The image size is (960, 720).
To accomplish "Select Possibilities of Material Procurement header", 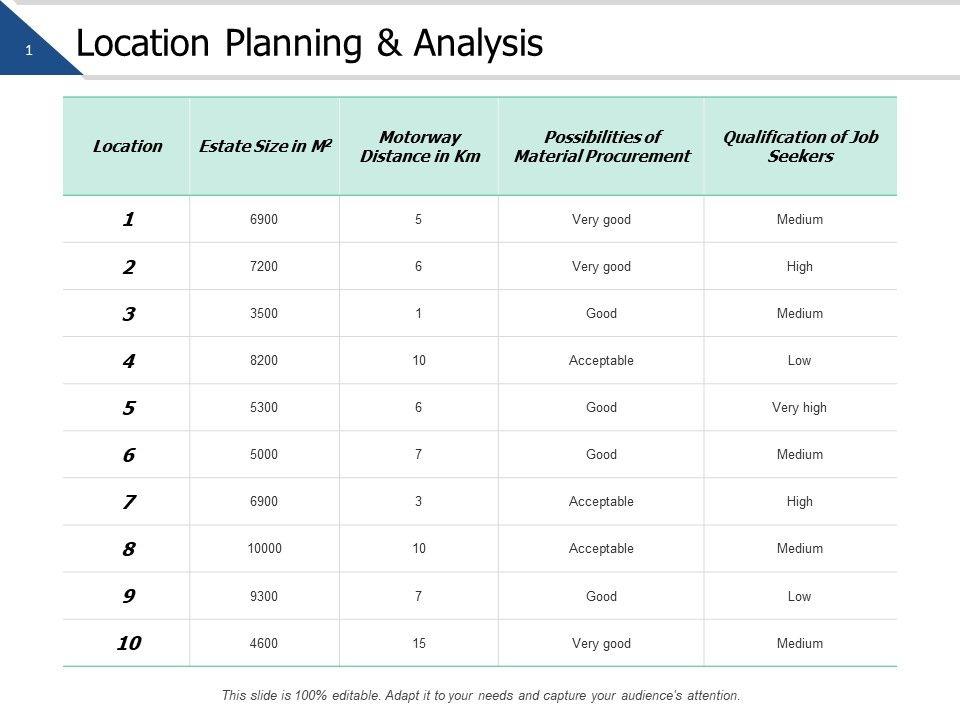I will tap(601, 146).
